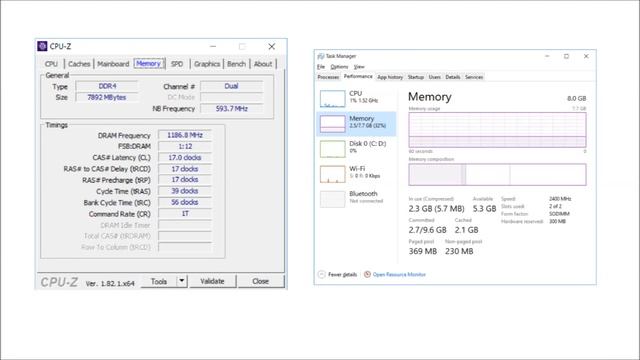640x360 pixels.
Task: Click the FSB:DRAM 1:12 value
Action: [185, 146]
